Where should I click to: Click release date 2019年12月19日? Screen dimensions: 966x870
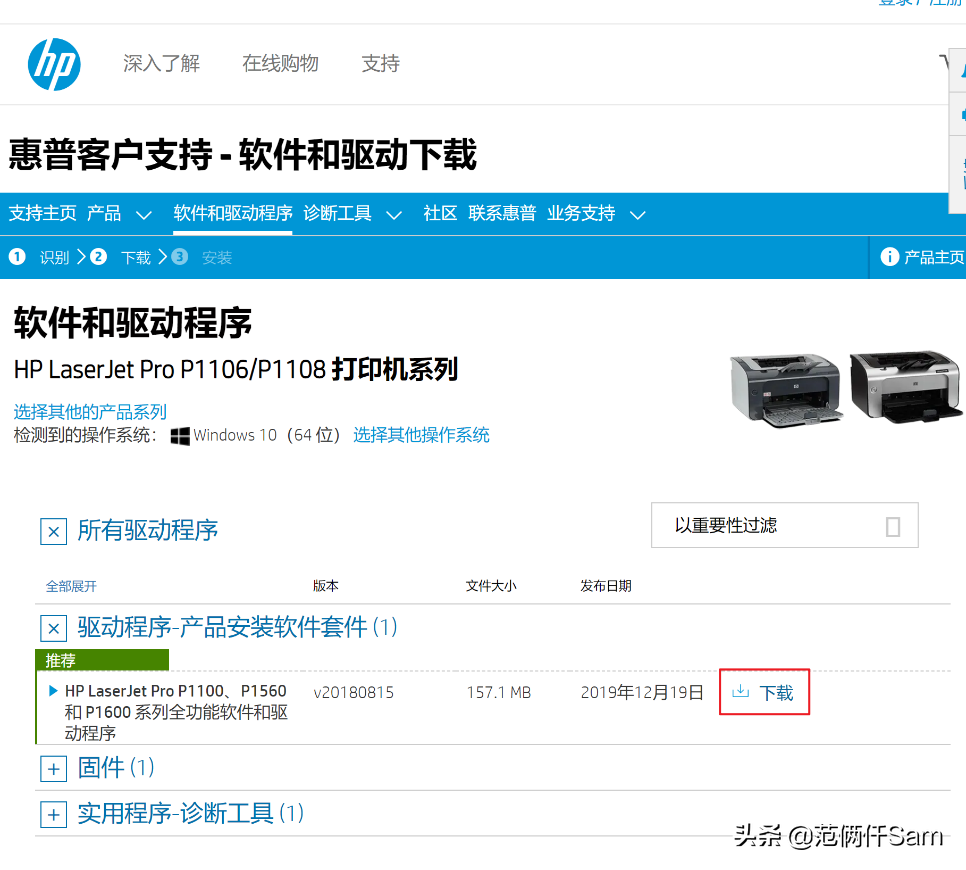pos(642,693)
